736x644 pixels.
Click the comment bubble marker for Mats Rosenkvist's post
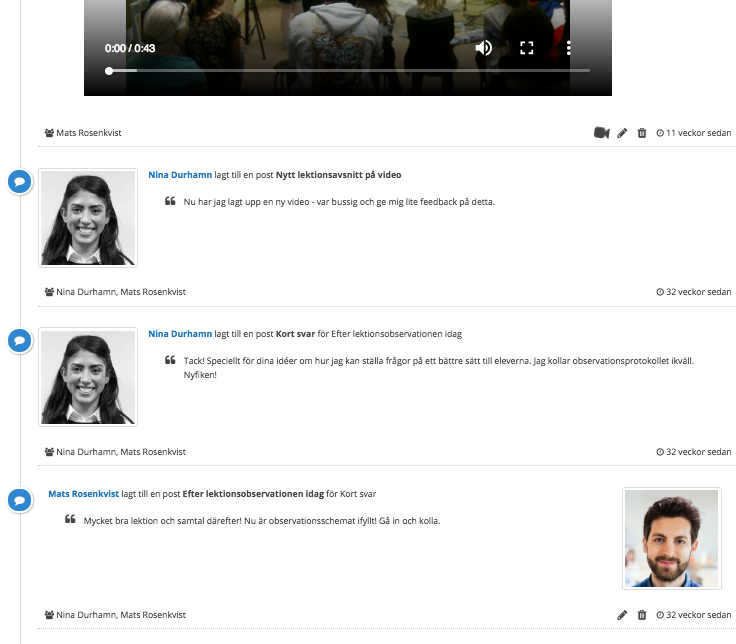[20, 500]
